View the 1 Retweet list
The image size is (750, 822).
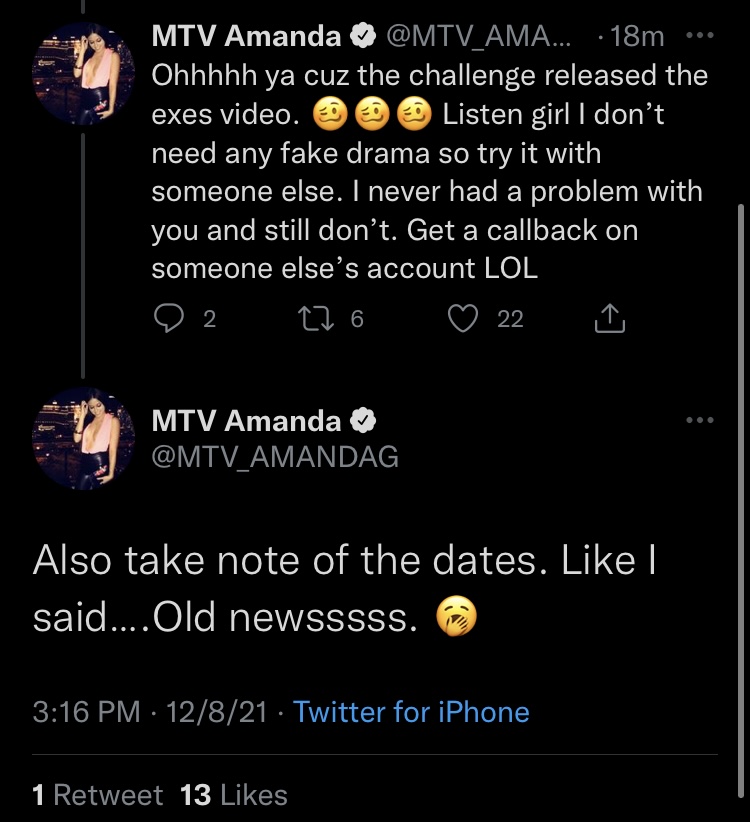pos(97,795)
